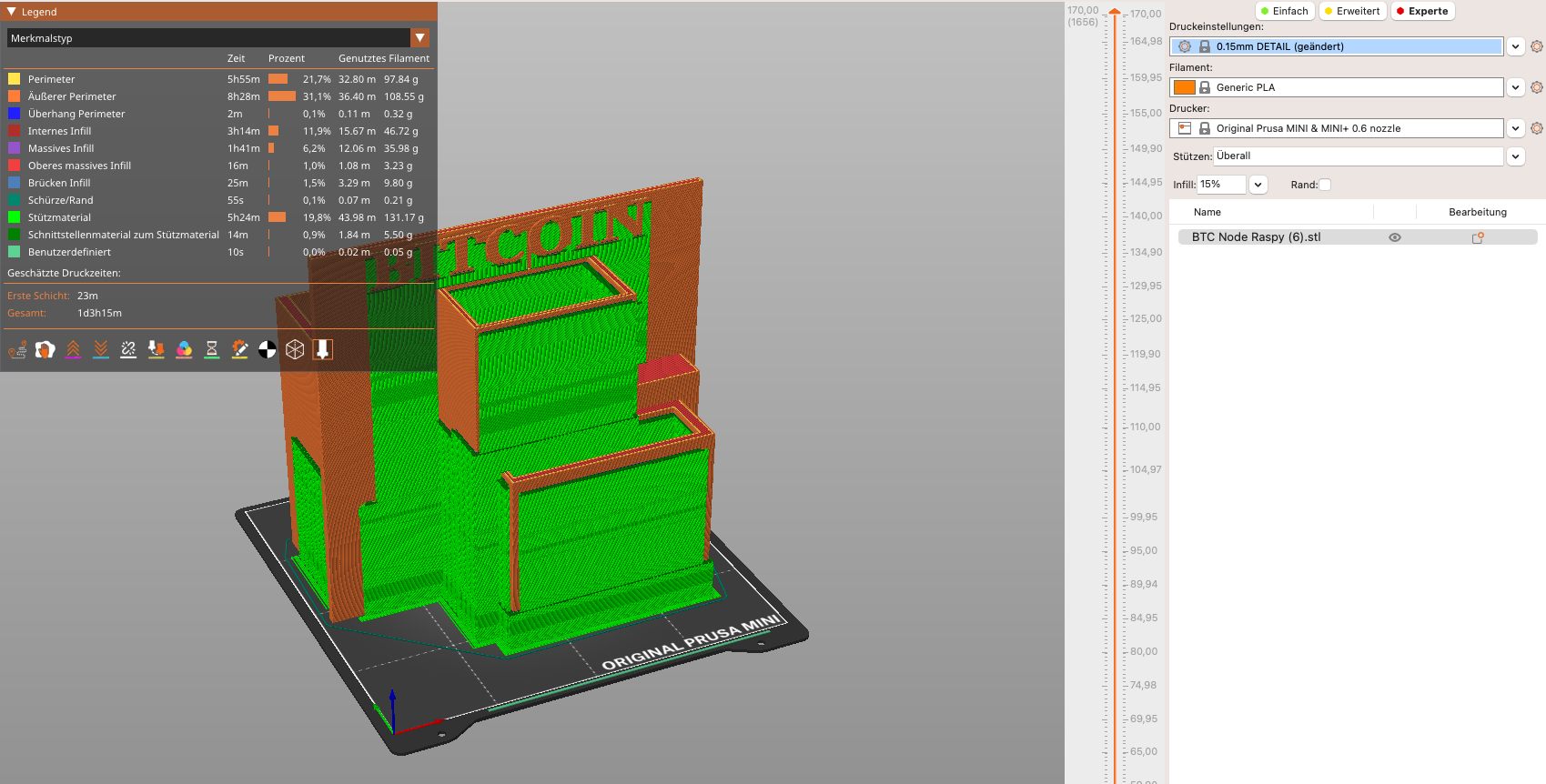This screenshot has width=1546, height=784.
Task: Open the gear button right of Druckeinstellungen dropdown arrow
Action: click(x=1537, y=46)
